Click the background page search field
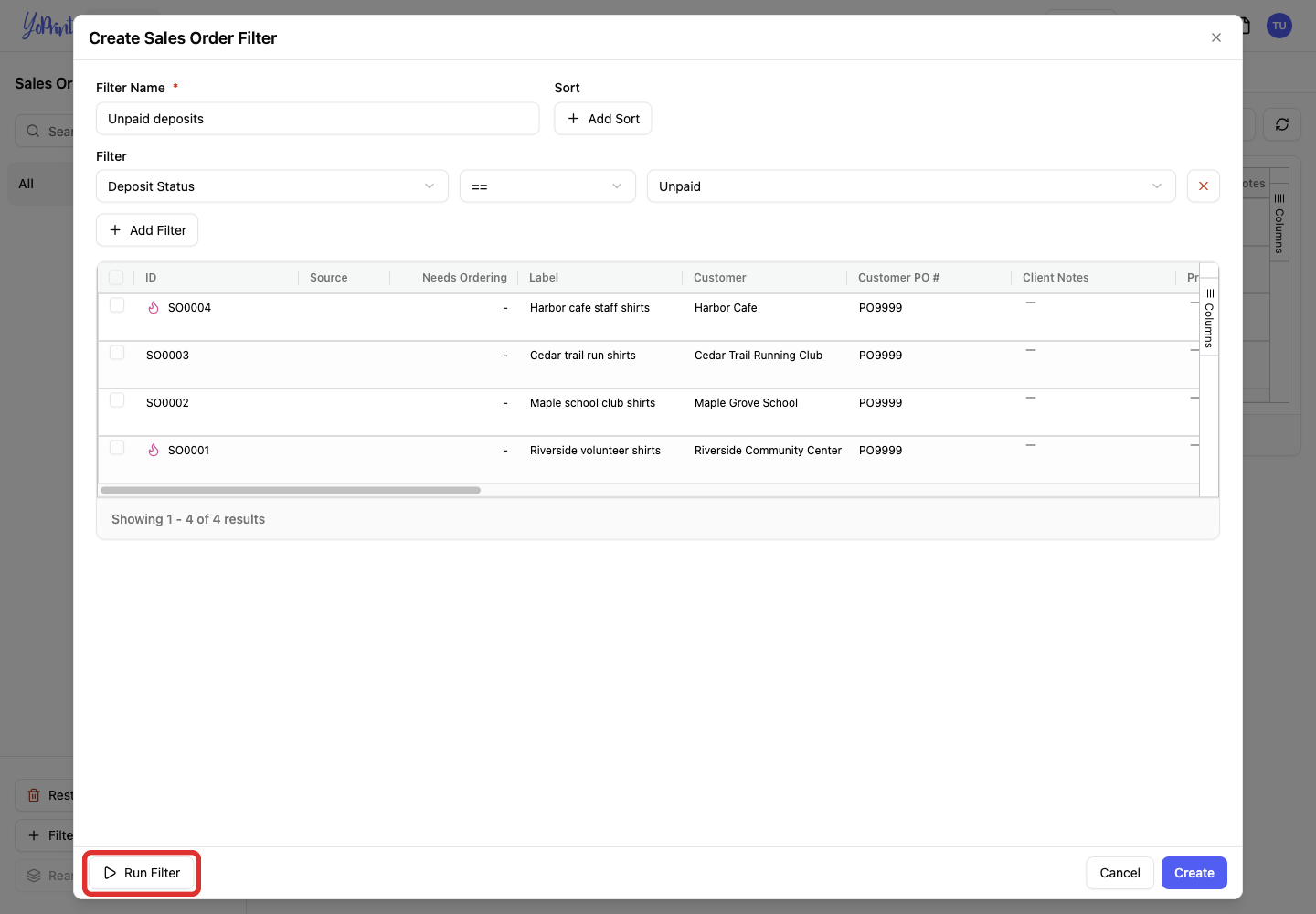Screen dimensions: 1316x914 [x=44, y=132]
